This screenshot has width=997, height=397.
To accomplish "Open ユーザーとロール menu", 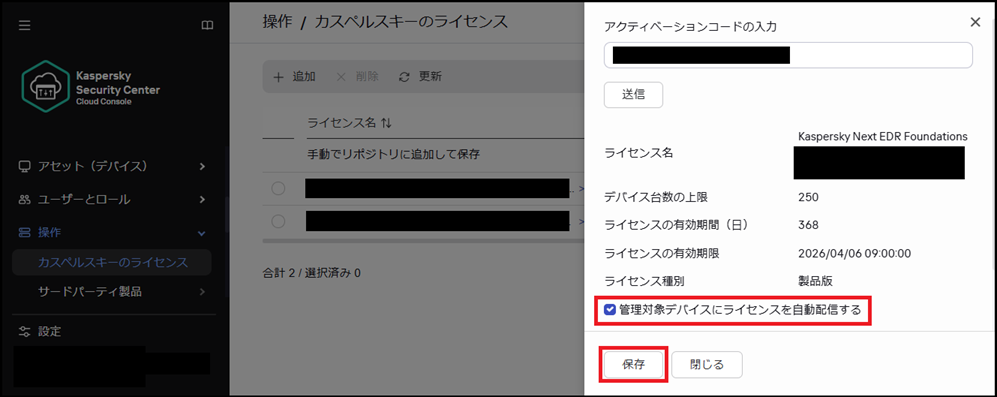I will pos(113,200).
